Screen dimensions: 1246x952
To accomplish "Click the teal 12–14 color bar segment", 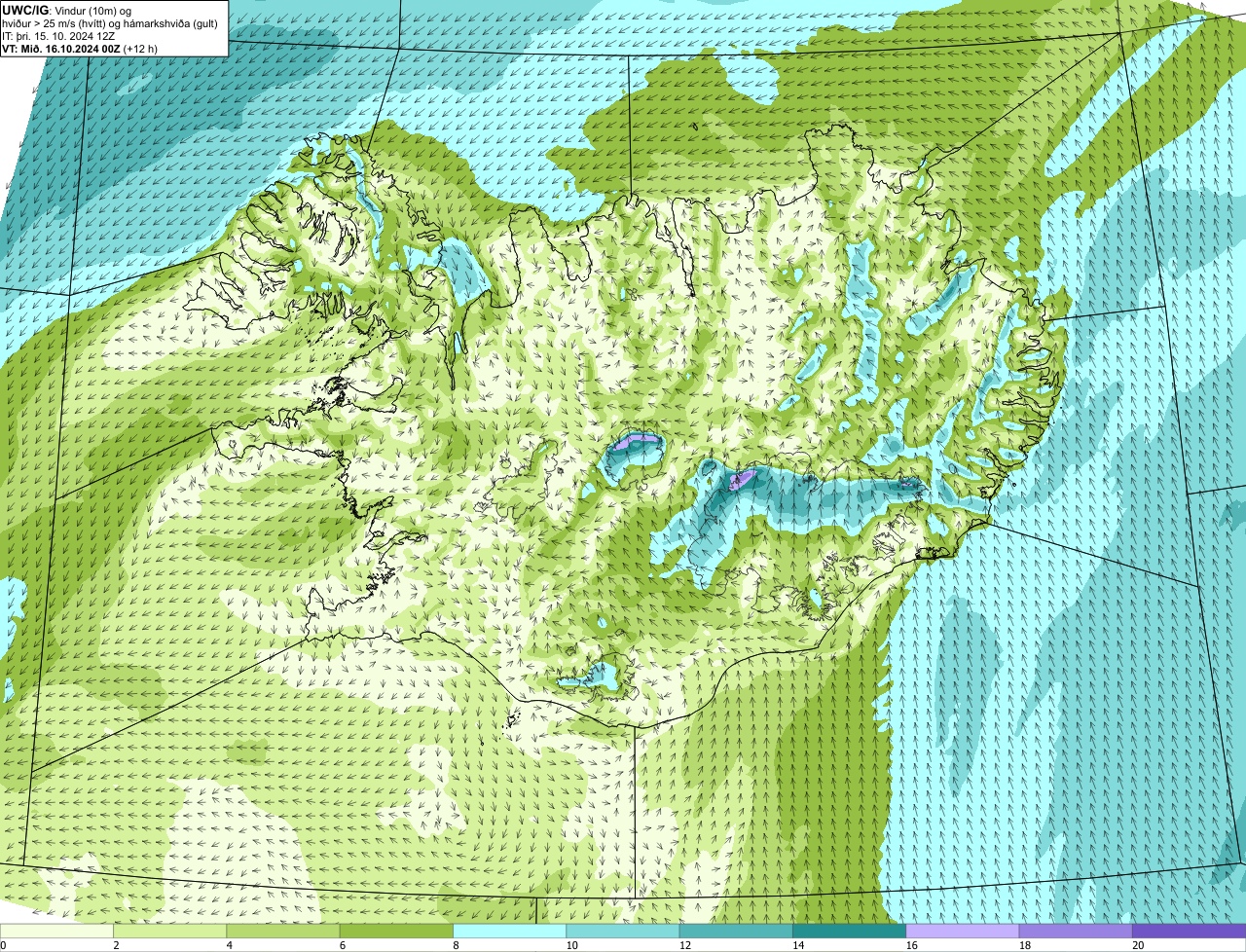I will 736,931.
